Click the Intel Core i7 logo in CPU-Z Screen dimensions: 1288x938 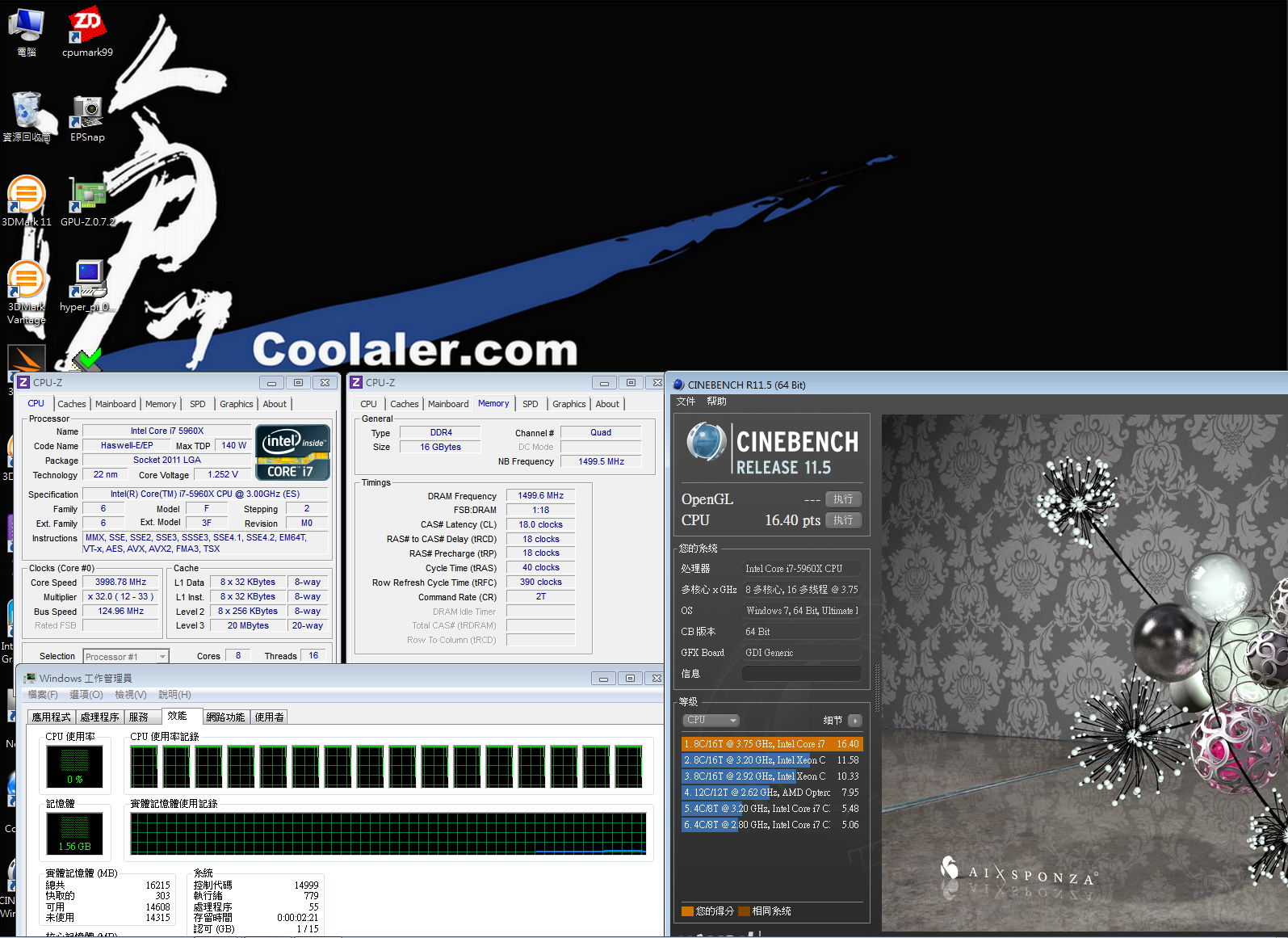[293, 452]
